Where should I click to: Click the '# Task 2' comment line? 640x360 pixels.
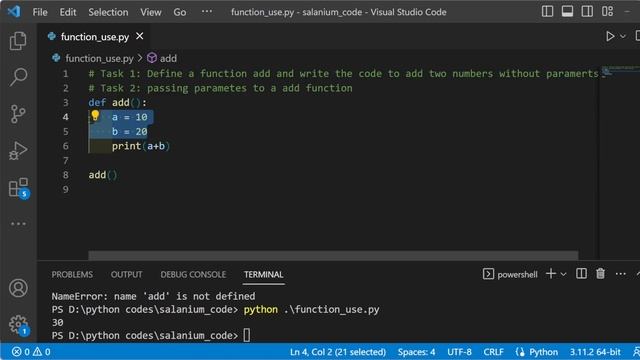220,88
